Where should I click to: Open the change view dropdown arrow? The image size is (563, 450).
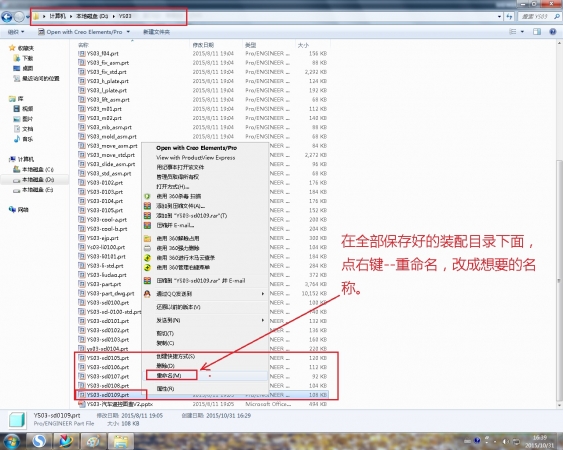(522, 32)
